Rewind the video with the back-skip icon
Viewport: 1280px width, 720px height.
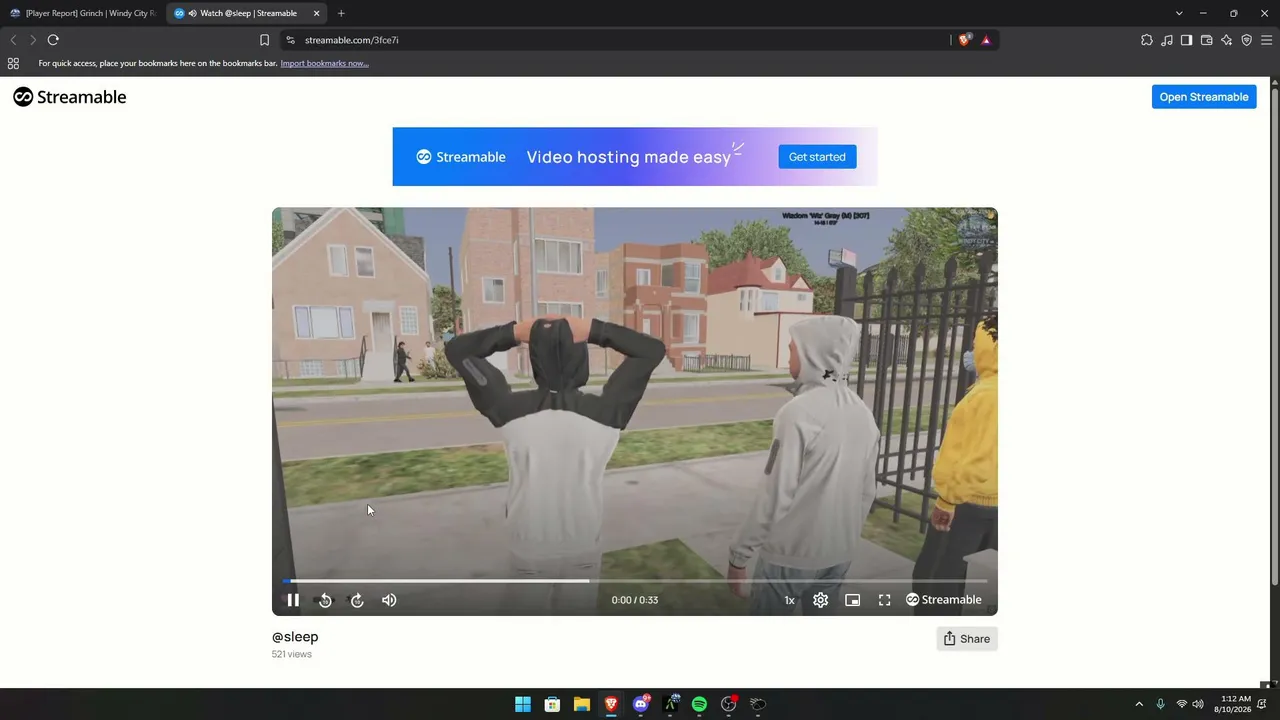point(325,600)
